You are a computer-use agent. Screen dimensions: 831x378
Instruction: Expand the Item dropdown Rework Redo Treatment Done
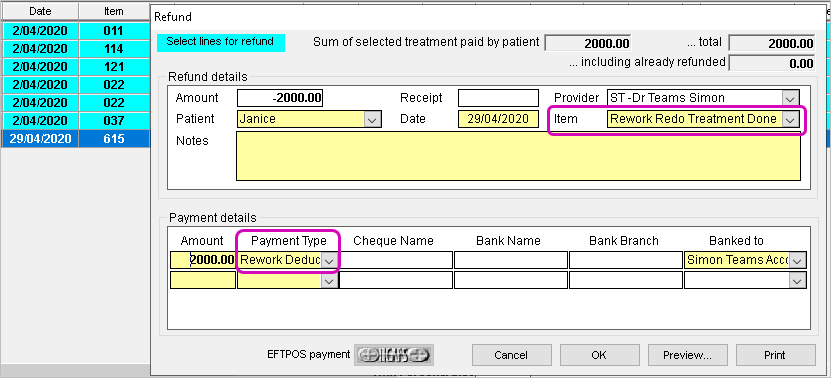pos(790,119)
